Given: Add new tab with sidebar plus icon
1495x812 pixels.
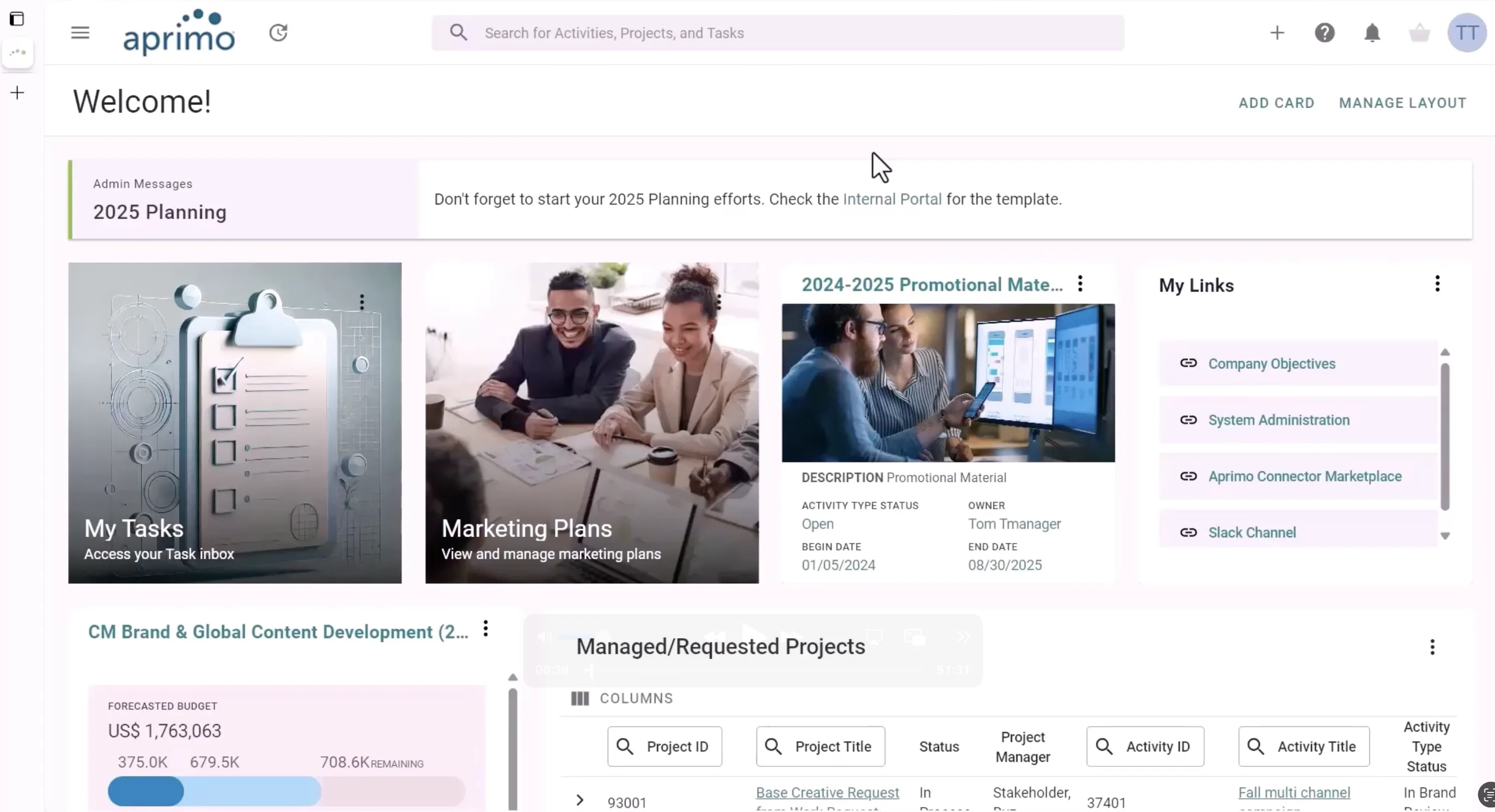Looking at the screenshot, I should point(18,93).
